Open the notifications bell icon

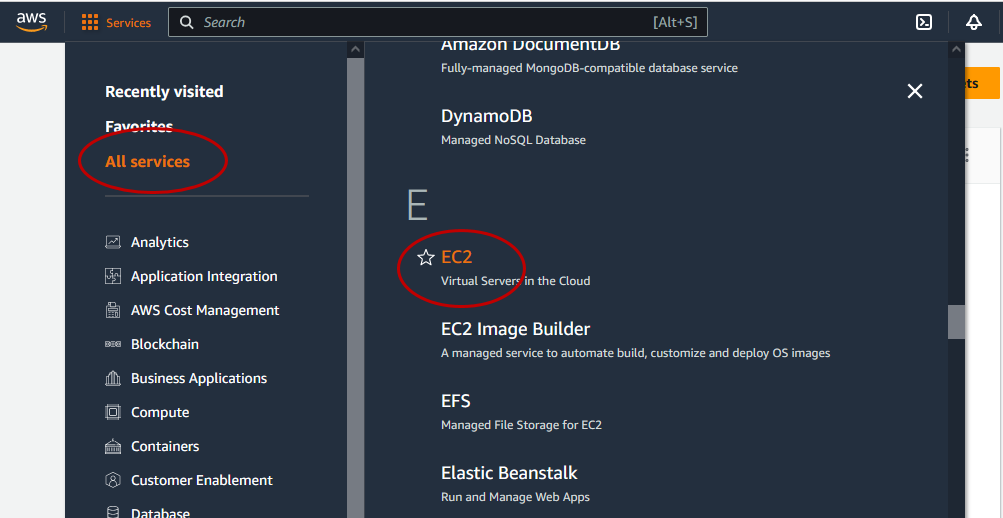[974, 22]
